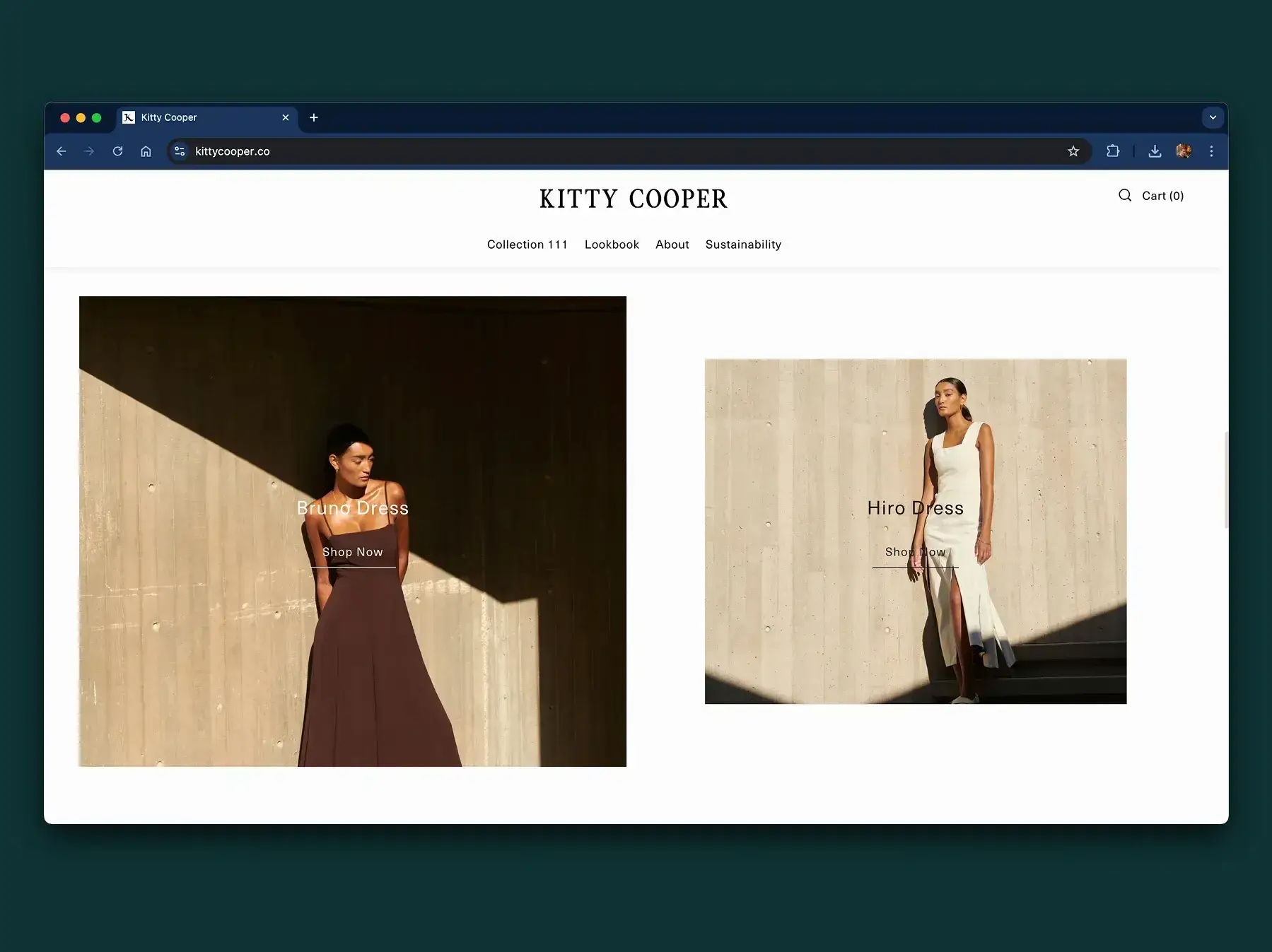
Task: Open Cart (0)
Action: click(1163, 196)
